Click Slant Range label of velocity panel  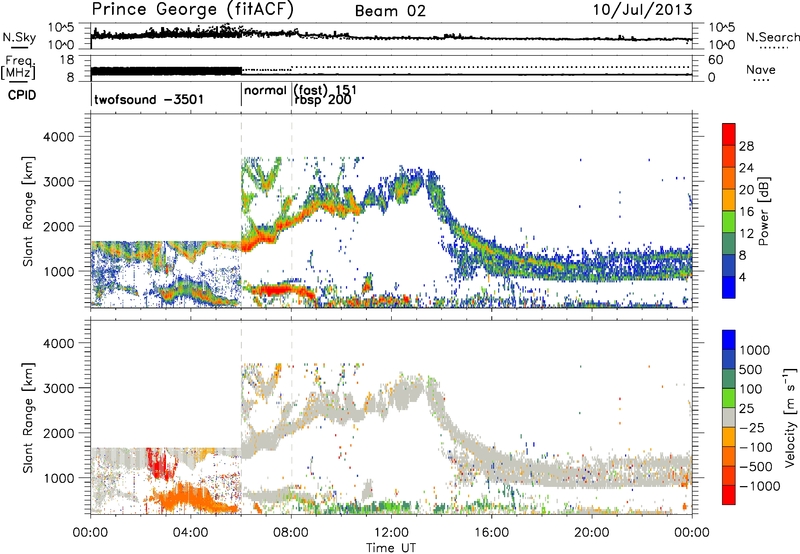coord(28,418)
